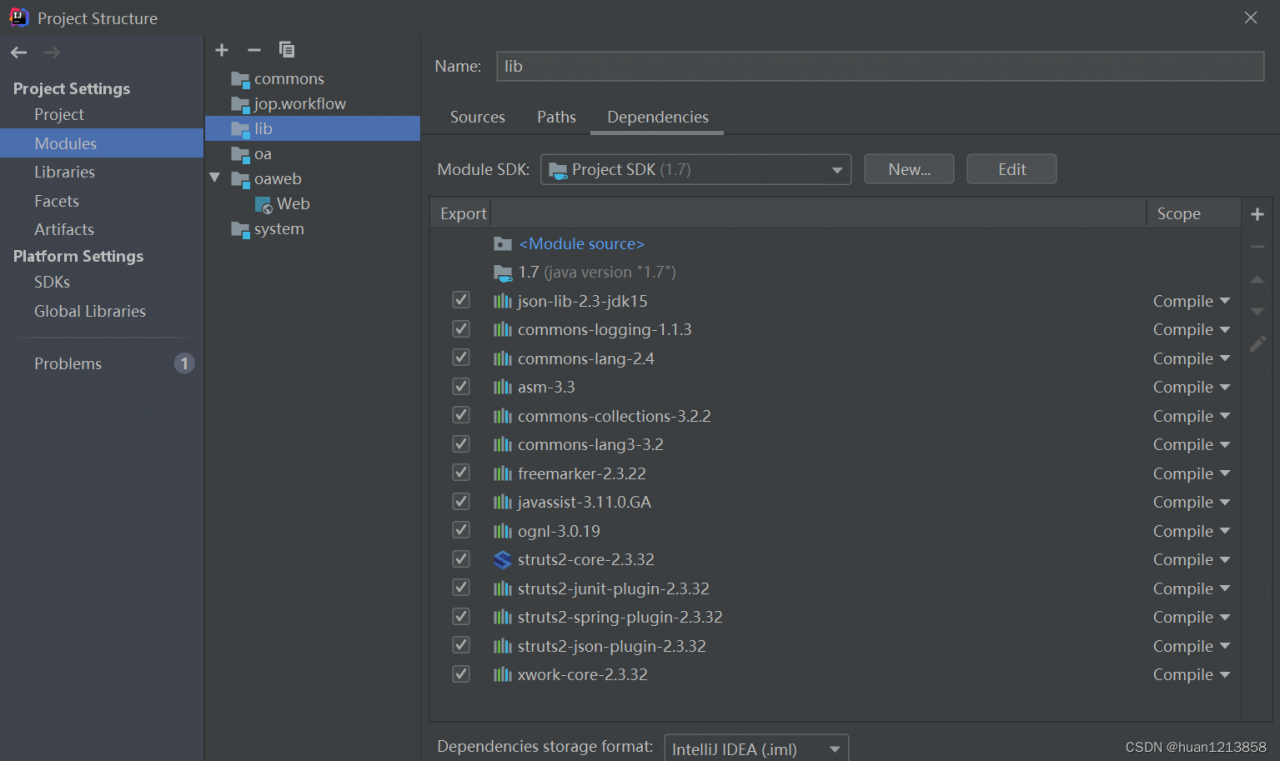Viewport: 1280px width, 761px height.
Task: Click the asm-3.3 library icon
Action: click(x=503, y=387)
